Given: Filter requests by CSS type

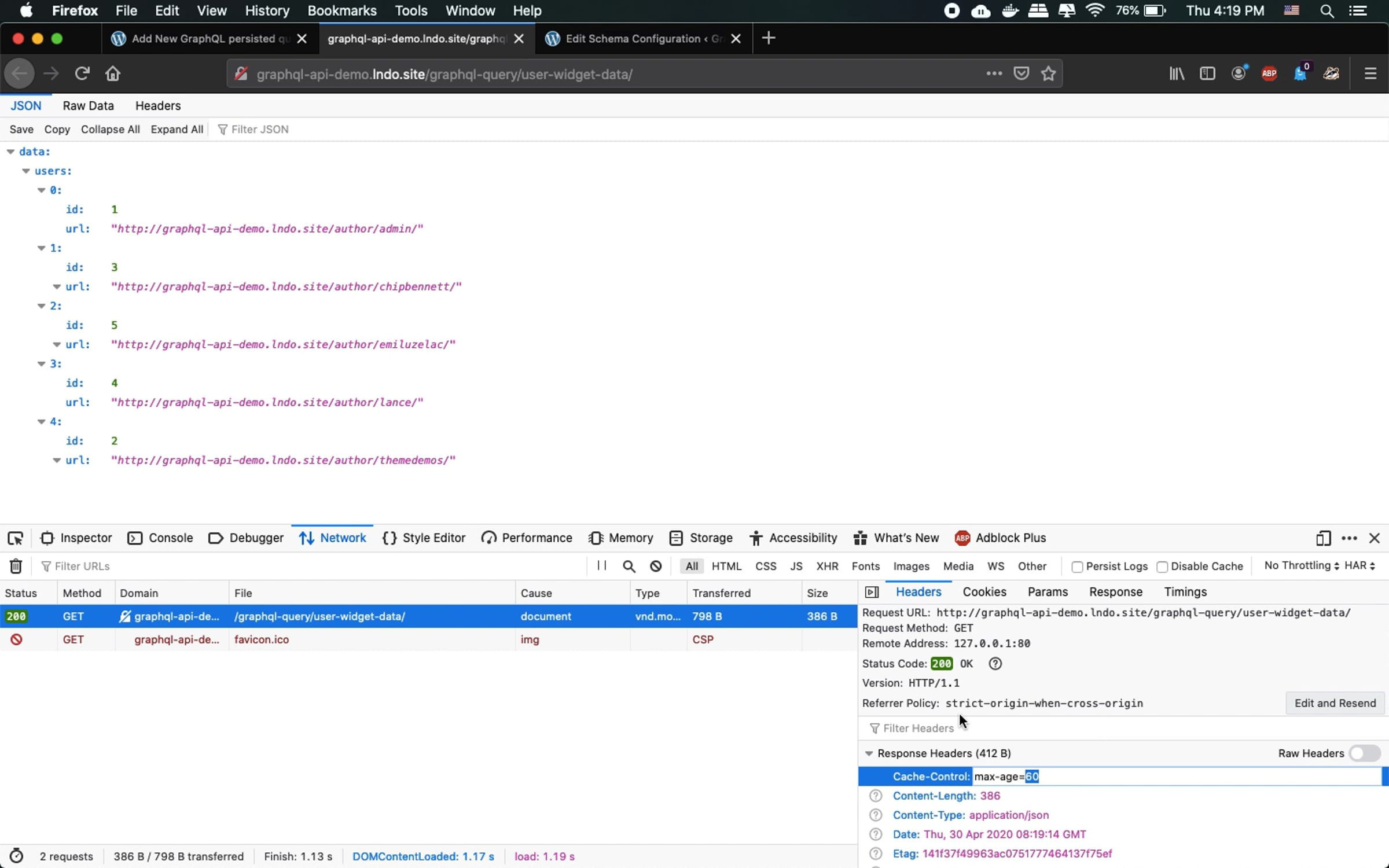Looking at the screenshot, I should 766,566.
